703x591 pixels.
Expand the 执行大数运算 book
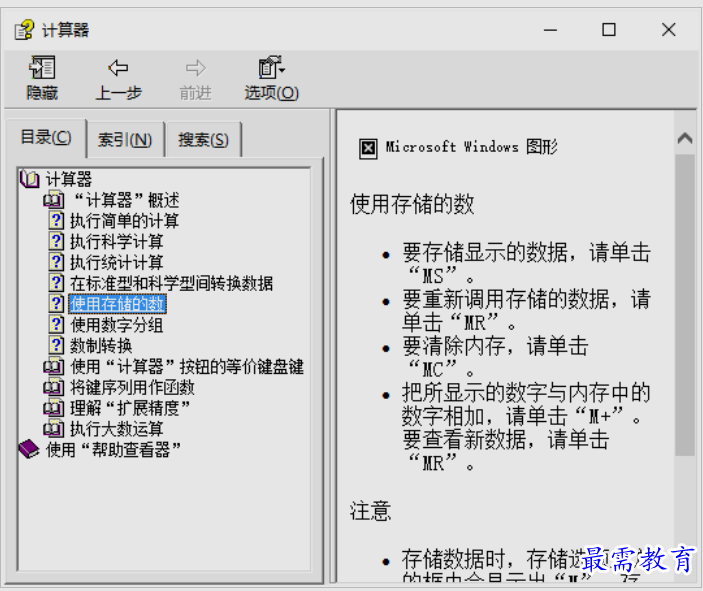pos(117,429)
